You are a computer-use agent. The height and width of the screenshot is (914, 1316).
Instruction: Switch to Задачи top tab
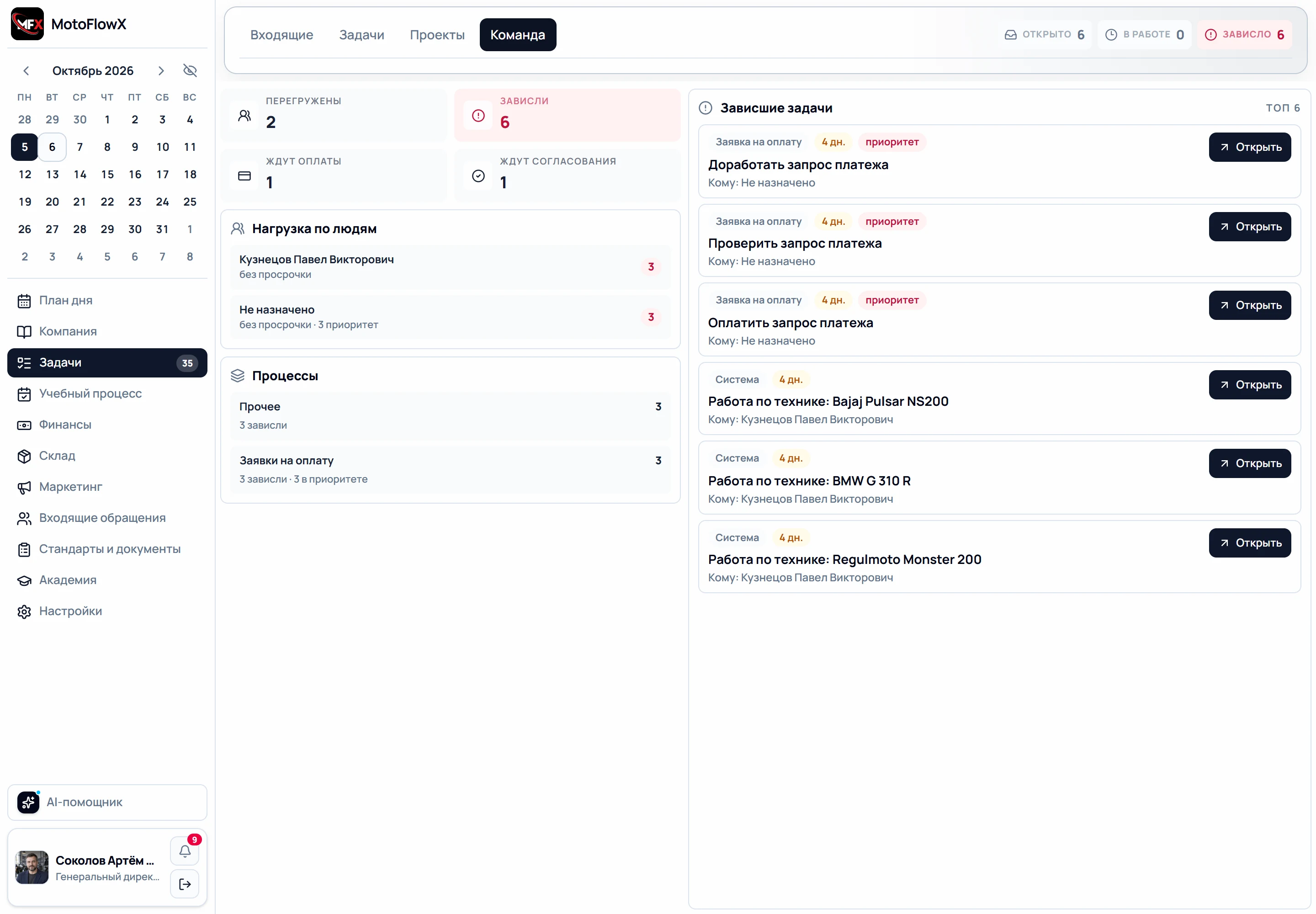tap(361, 35)
